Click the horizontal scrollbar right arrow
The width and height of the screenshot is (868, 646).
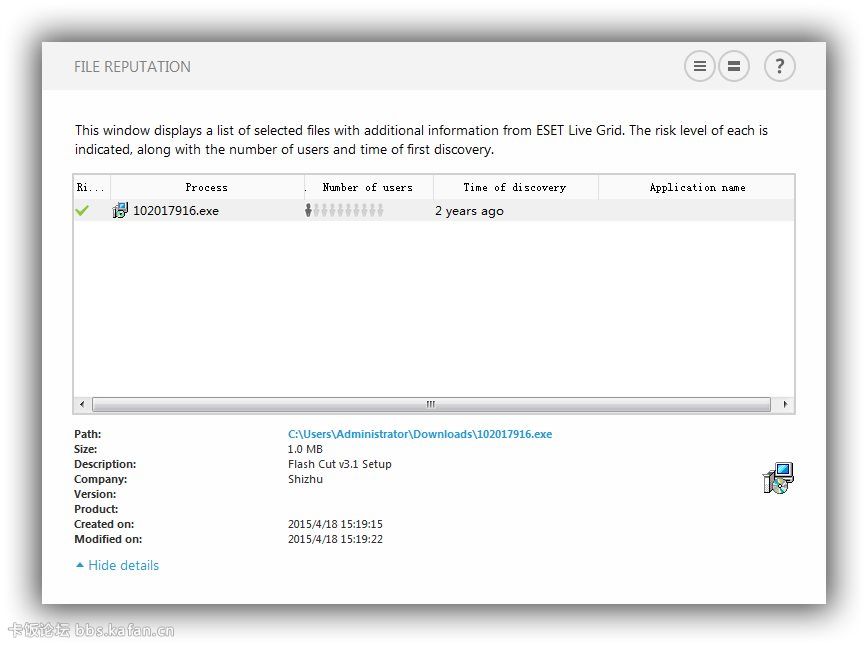(x=785, y=404)
